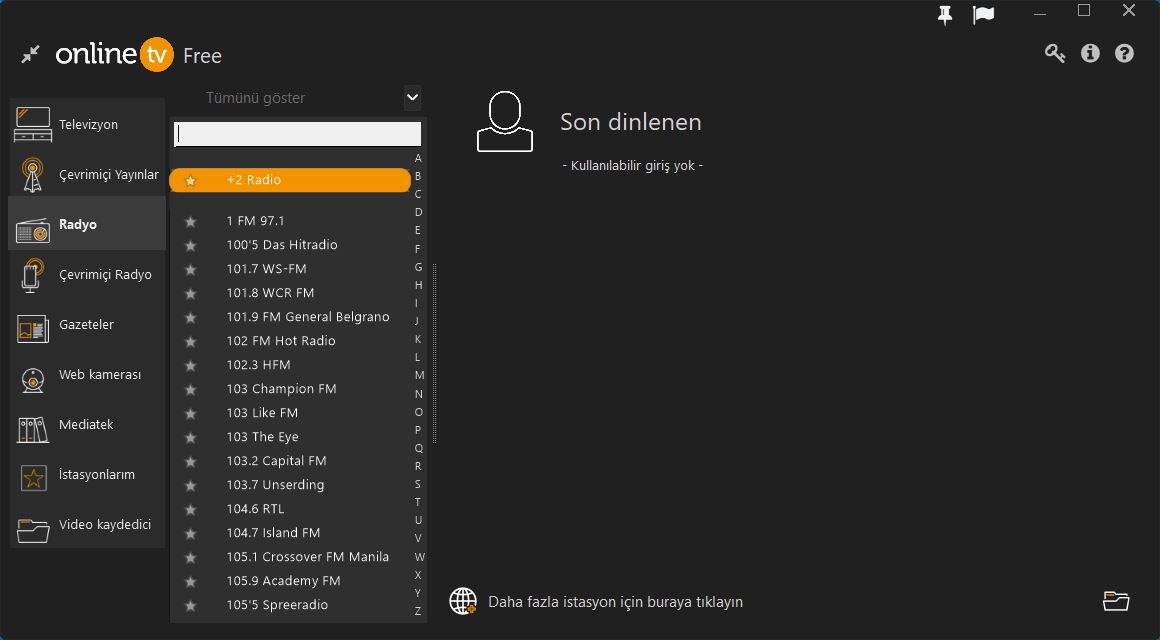Jump to letter A in station index
This screenshot has height=640, width=1160.
(x=418, y=158)
